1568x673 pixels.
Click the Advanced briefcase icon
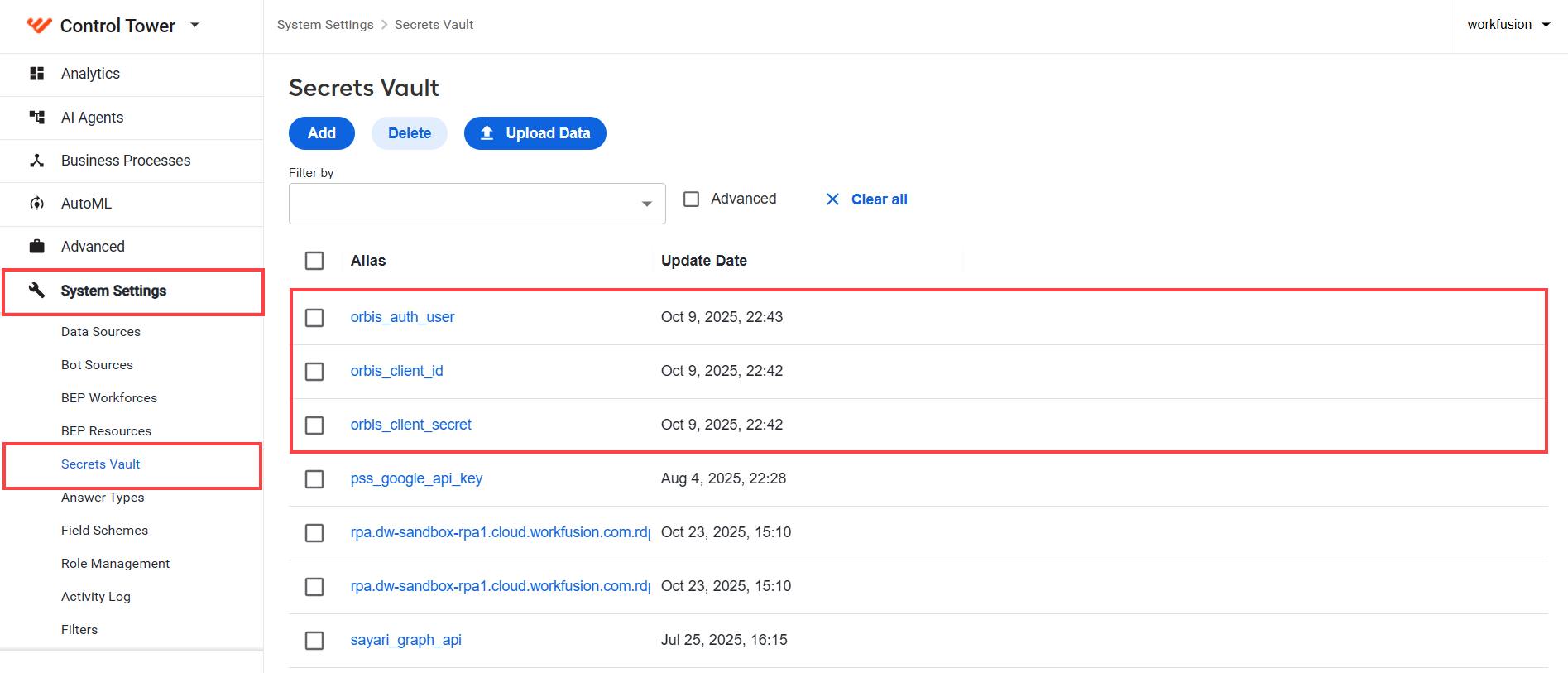pos(36,247)
